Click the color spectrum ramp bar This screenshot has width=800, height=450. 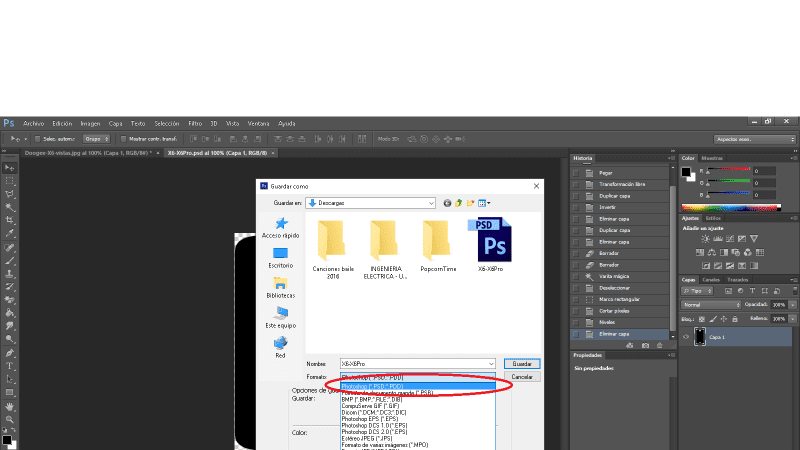coord(731,208)
